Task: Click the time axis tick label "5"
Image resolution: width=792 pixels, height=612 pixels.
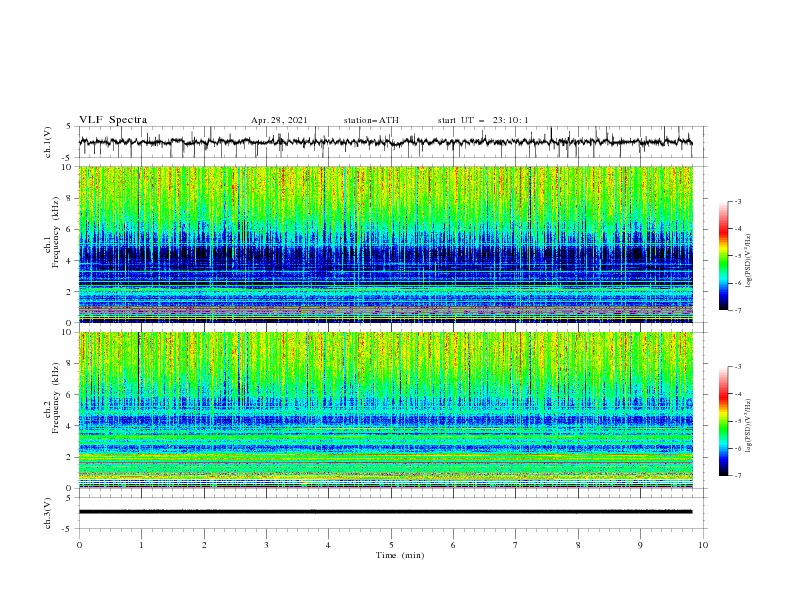Action: 391,545
